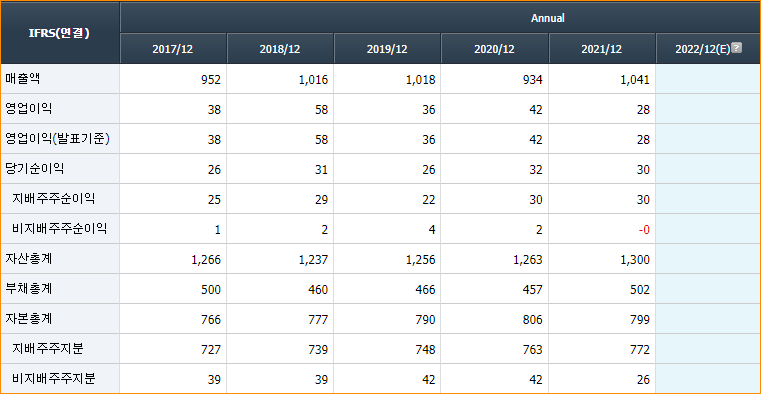Click the 1,018 revenue value
Viewport: 761px width, 394px height.
coord(421,80)
